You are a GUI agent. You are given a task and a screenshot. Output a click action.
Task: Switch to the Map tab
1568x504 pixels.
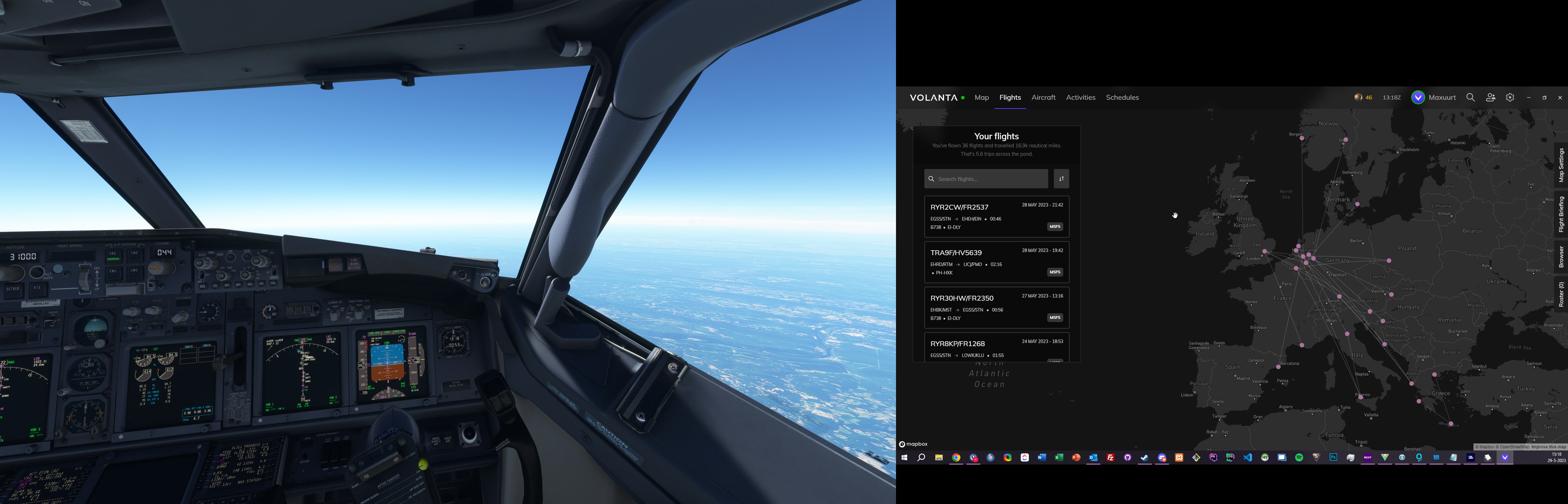(x=981, y=97)
